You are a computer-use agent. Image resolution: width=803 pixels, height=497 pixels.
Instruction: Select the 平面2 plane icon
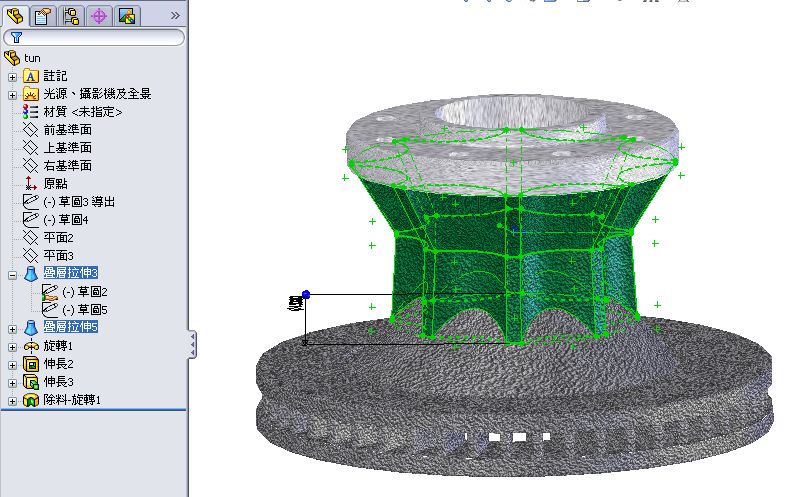tap(30, 237)
